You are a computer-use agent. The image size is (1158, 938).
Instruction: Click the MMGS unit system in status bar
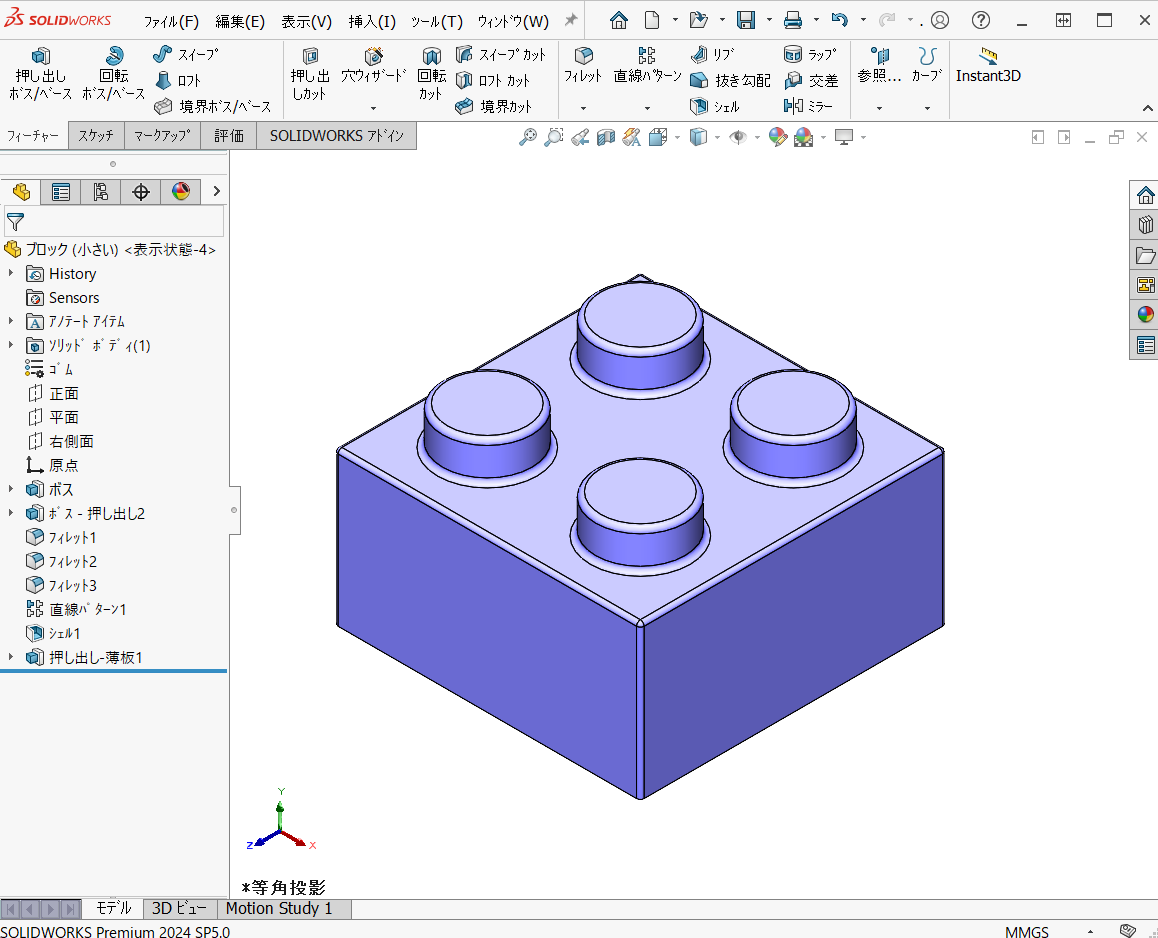[1027, 931]
